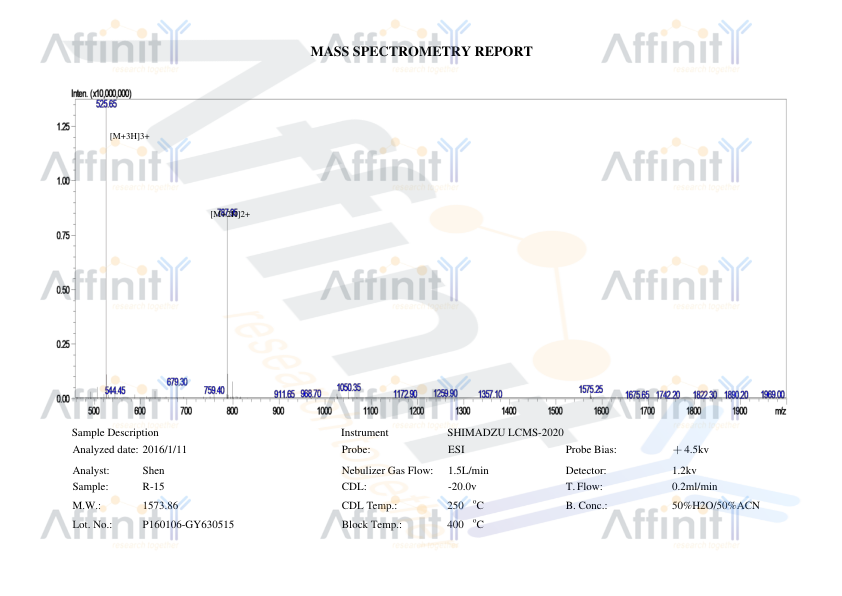This screenshot has width=842, height=596.
Task: Click the 1.25 intensity tick label
Action: (63, 127)
